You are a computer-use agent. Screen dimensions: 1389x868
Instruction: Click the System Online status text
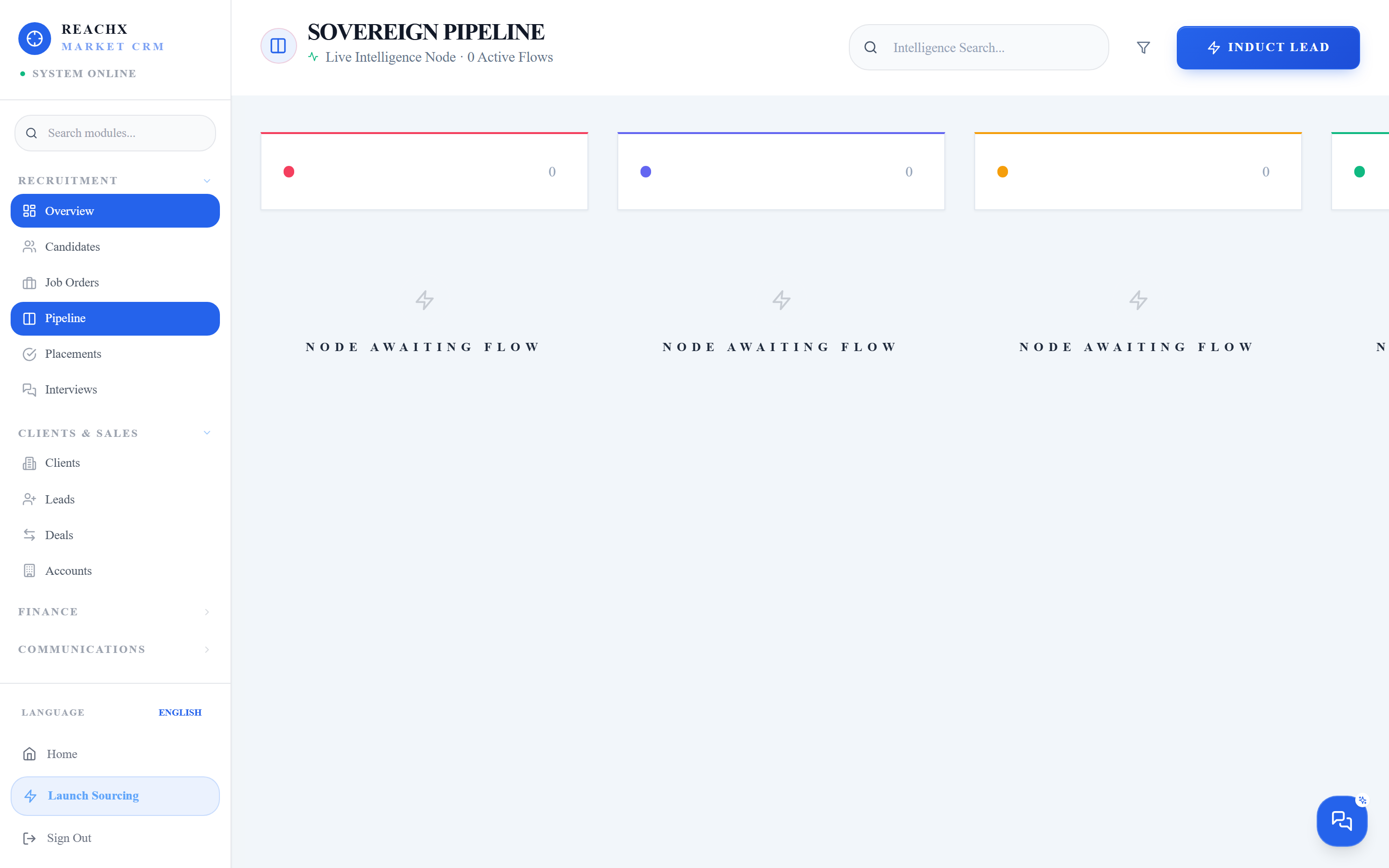click(84, 73)
